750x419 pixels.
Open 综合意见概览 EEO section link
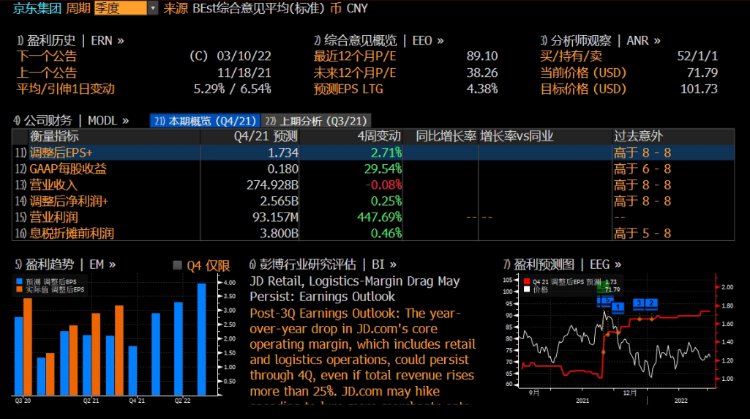pyautogui.click(x=379, y=41)
